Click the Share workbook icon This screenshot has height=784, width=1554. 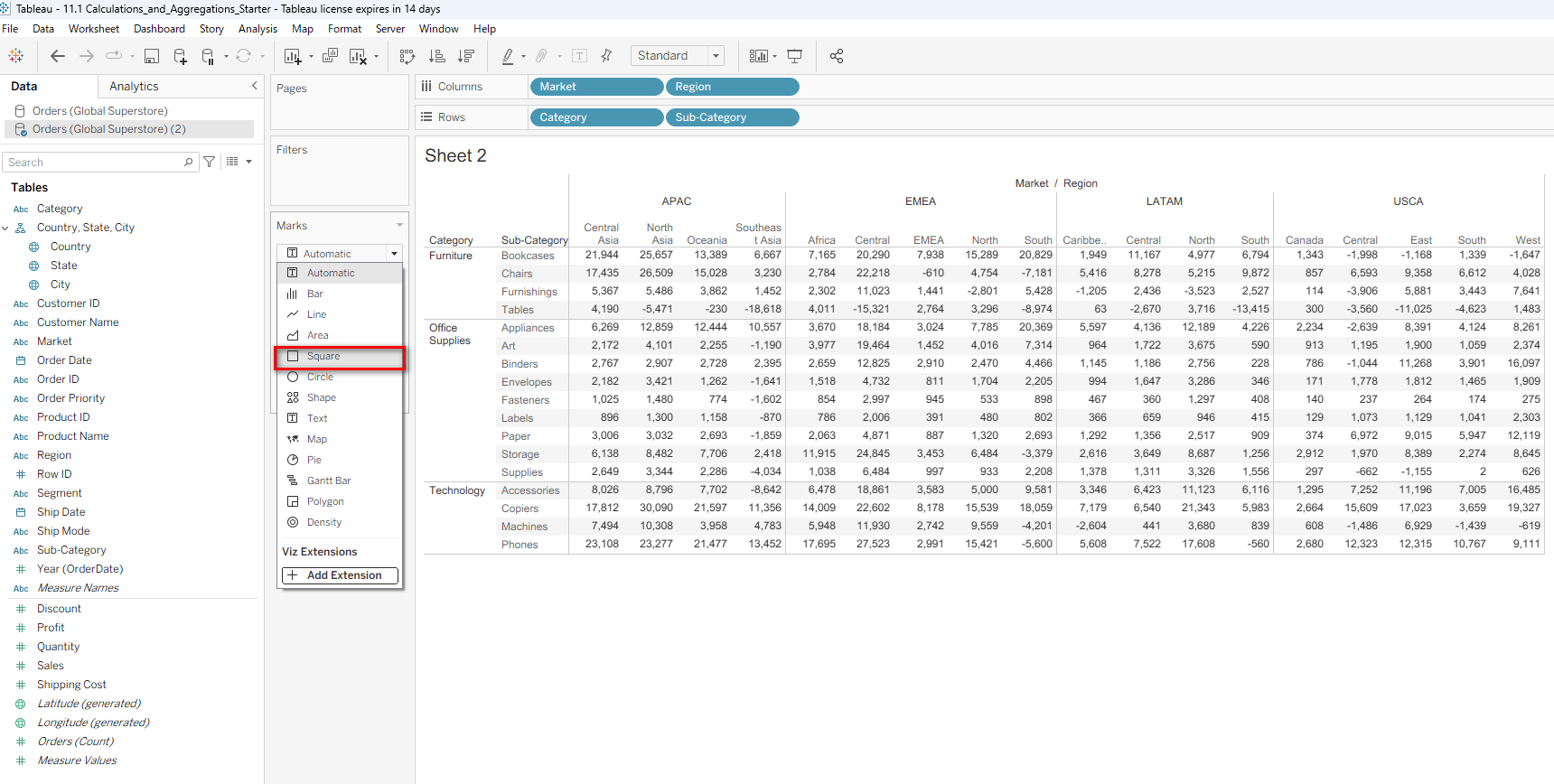pos(837,56)
